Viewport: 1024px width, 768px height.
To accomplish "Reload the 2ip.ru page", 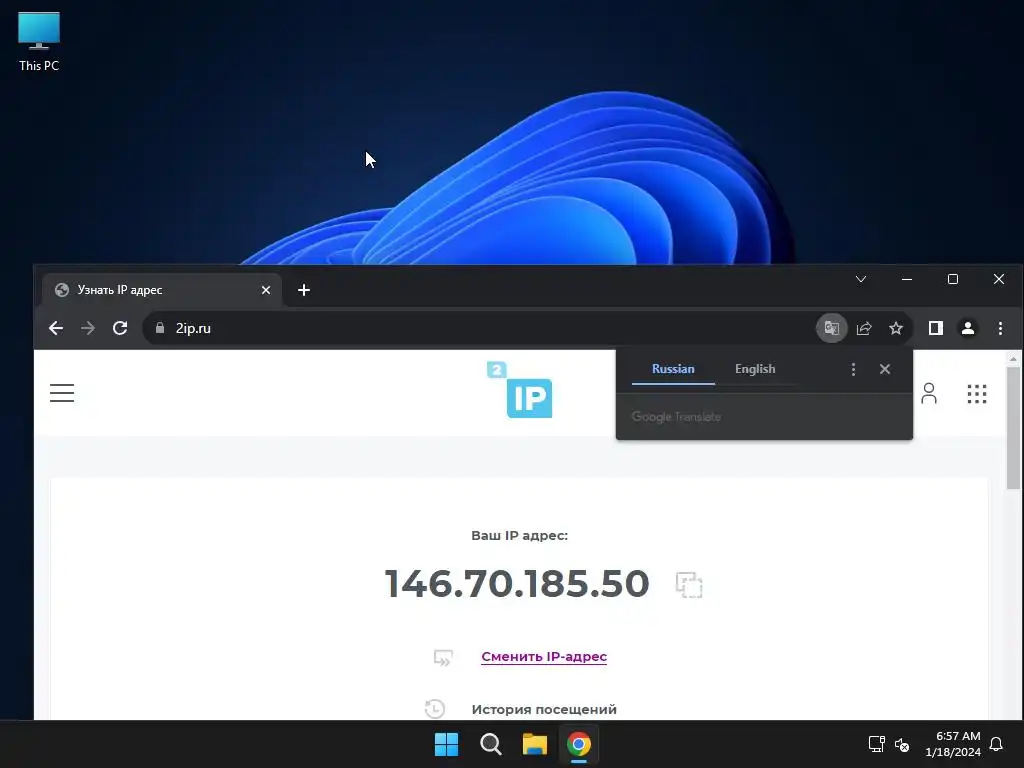I will (x=120, y=328).
